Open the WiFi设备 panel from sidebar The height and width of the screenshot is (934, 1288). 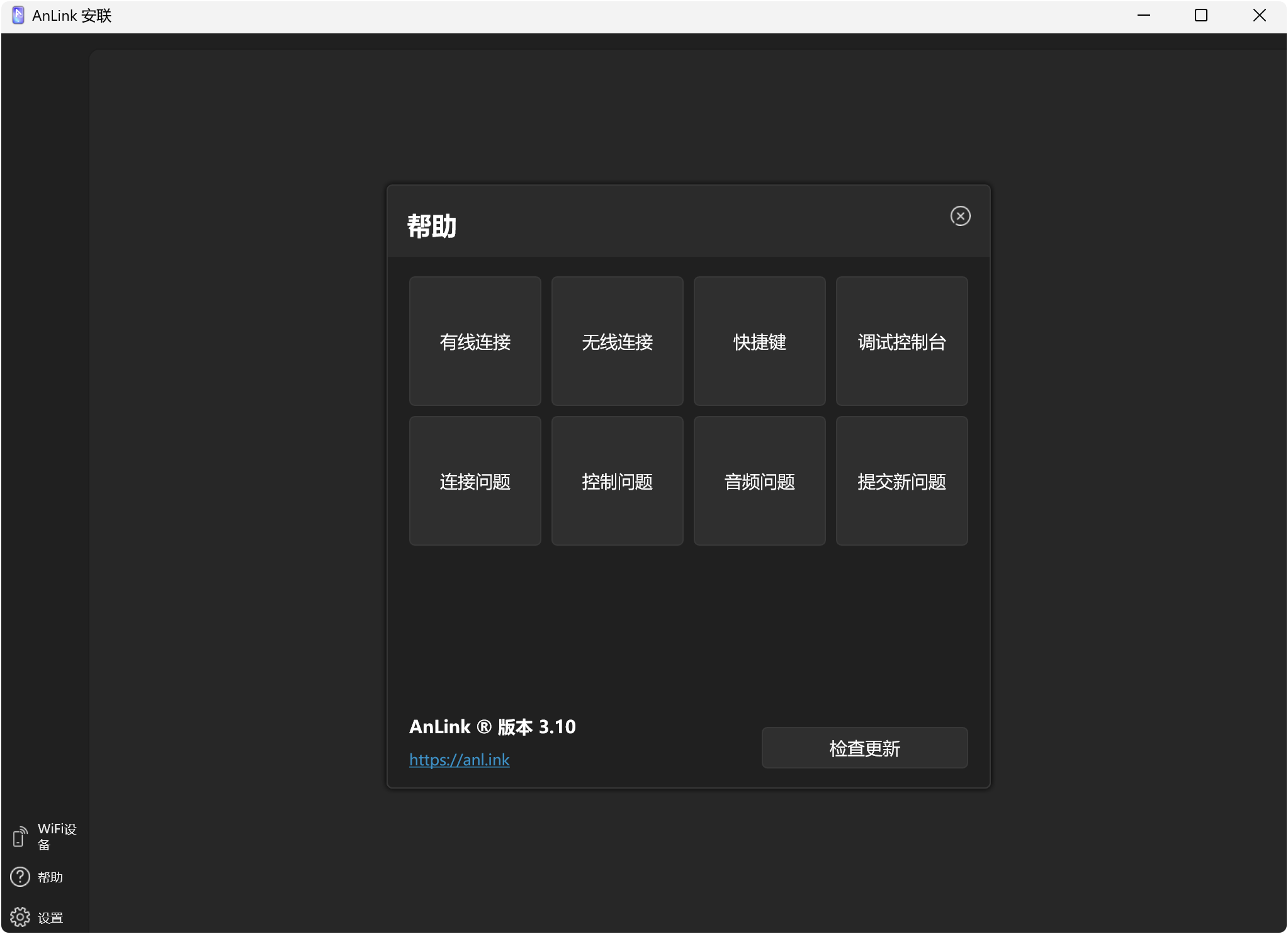pyautogui.click(x=55, y=835)
